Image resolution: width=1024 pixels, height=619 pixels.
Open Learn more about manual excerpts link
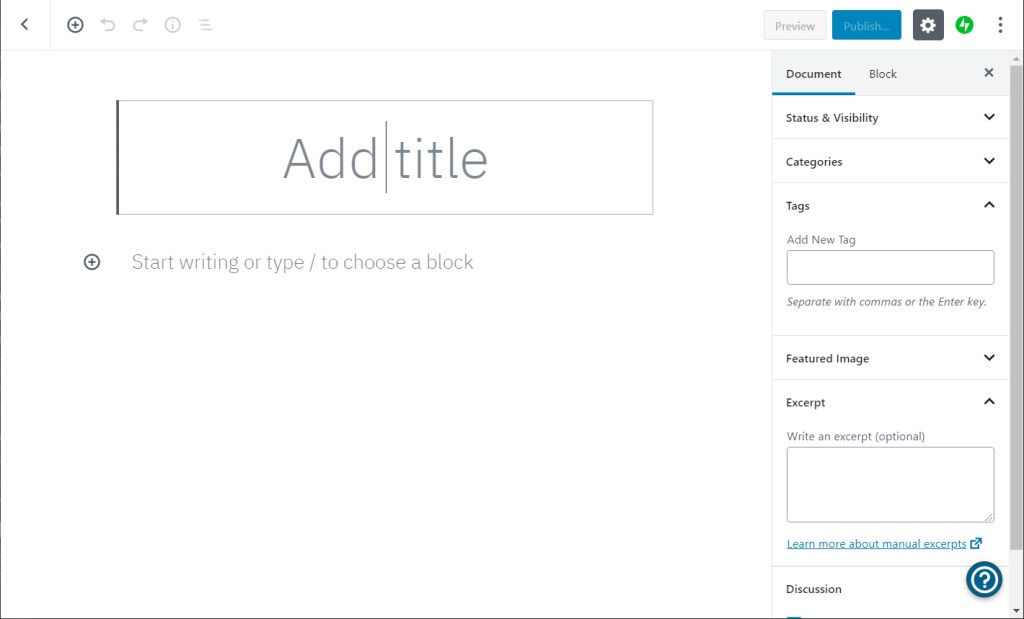[877, 544]
